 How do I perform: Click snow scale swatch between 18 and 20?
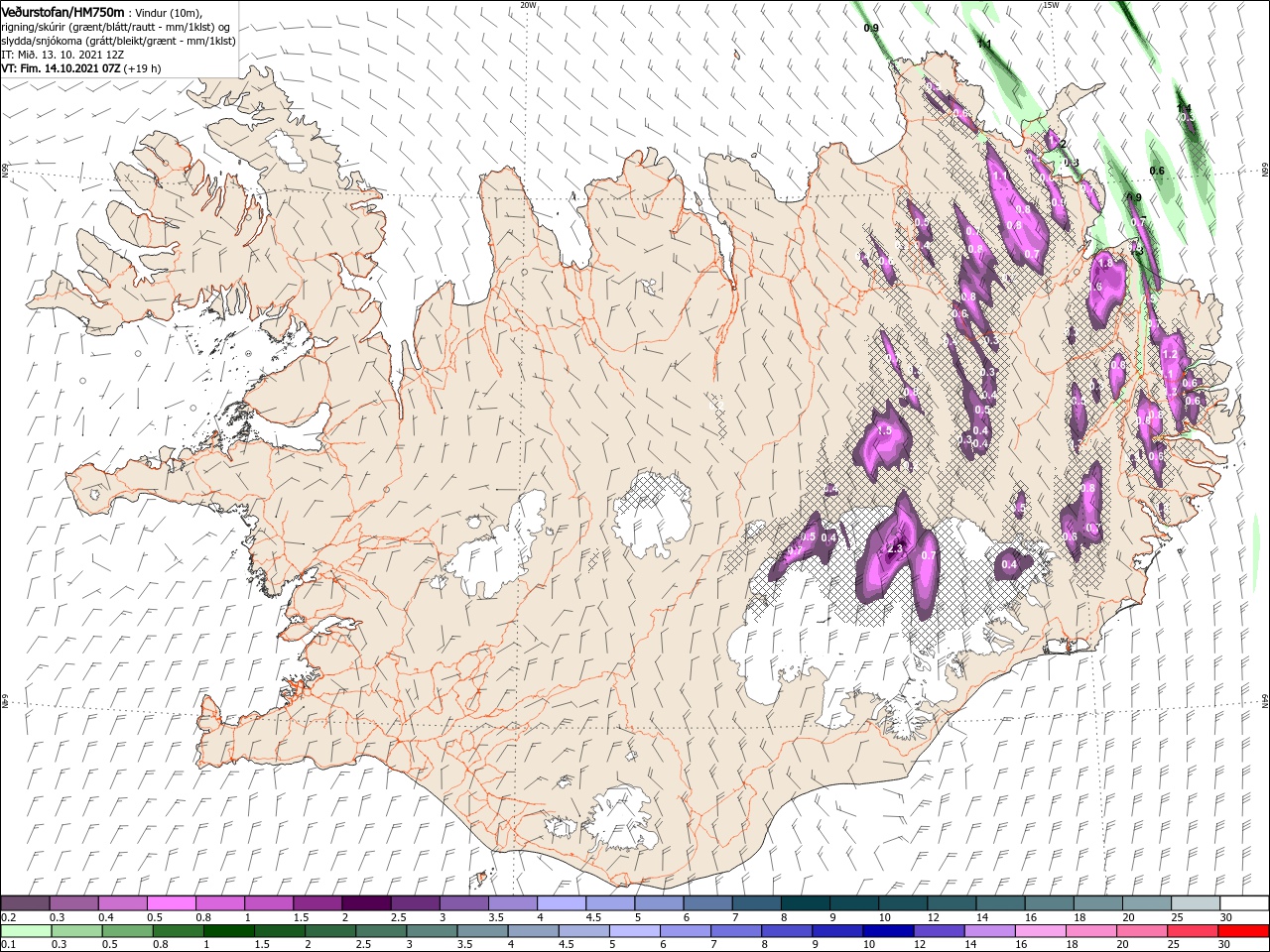point(1098,903)
